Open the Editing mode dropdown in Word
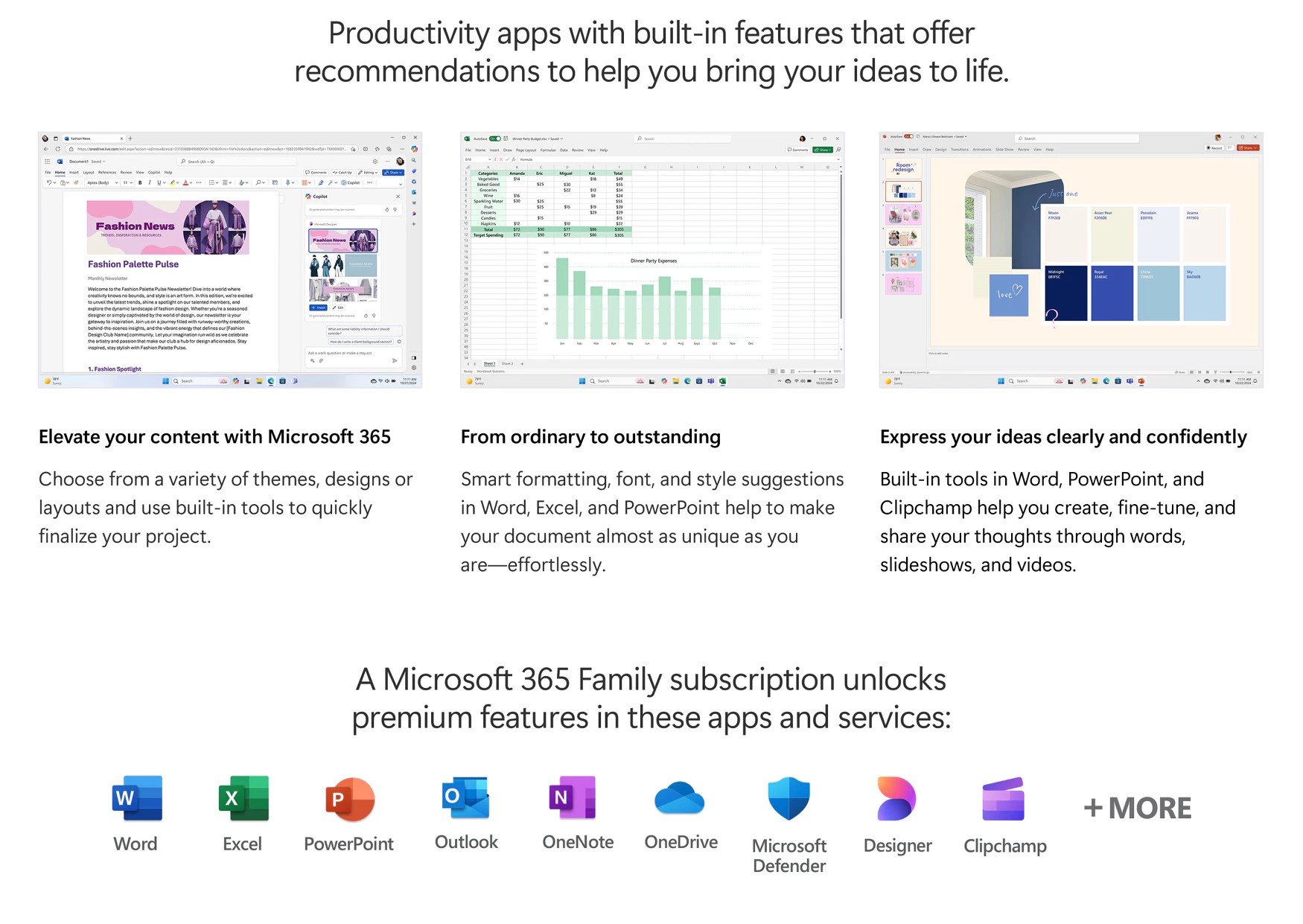Viewport: 1303px width, 924px height. tap(368, 172)
